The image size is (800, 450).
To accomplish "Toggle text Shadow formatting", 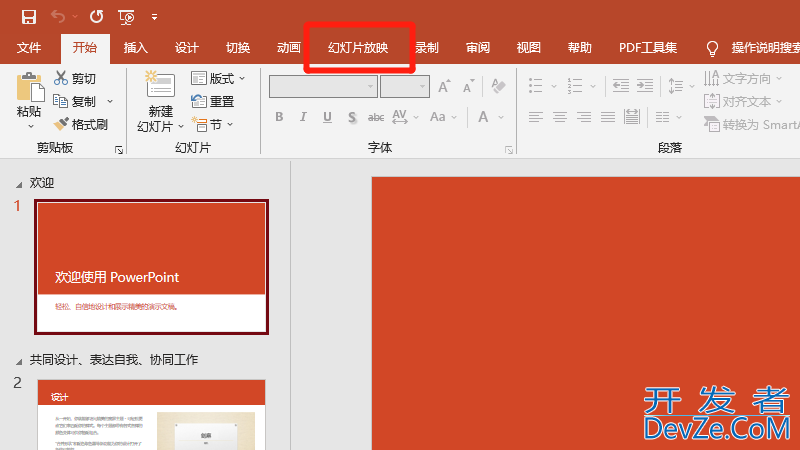I will tap(352, 117).
